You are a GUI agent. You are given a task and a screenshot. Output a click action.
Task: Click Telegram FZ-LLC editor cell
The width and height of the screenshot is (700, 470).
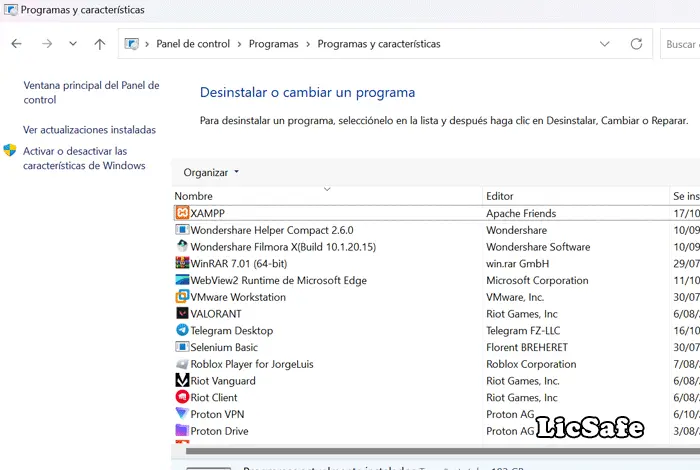(523, 330)
